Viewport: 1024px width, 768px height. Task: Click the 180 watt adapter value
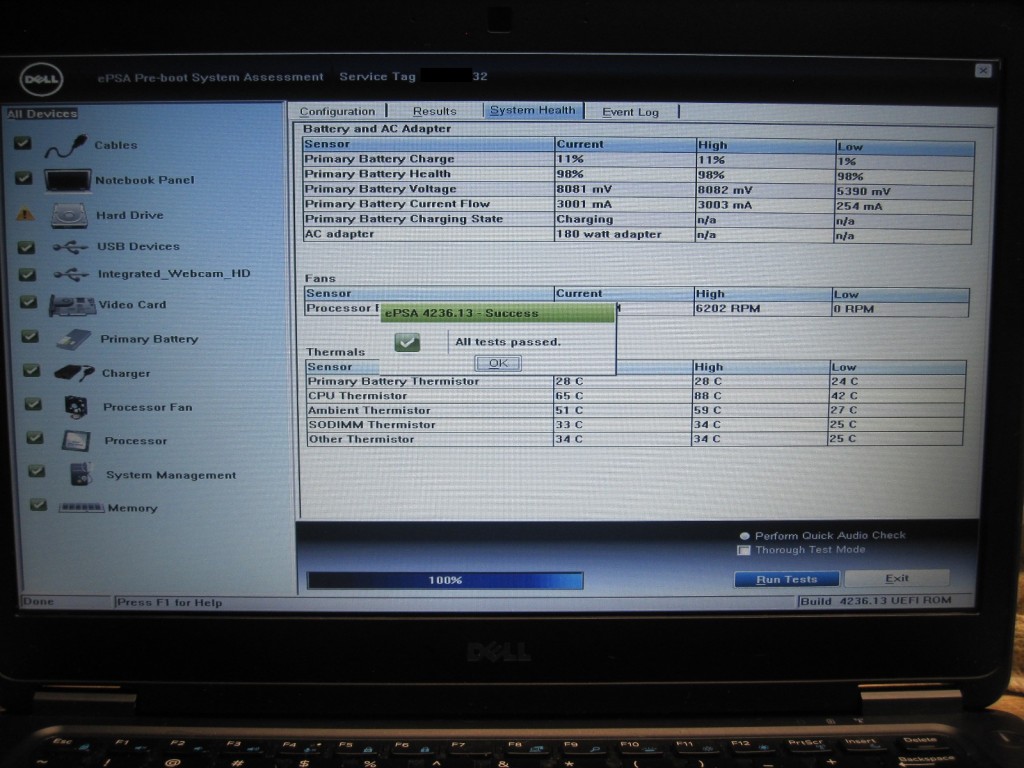(x=609, y=234)
